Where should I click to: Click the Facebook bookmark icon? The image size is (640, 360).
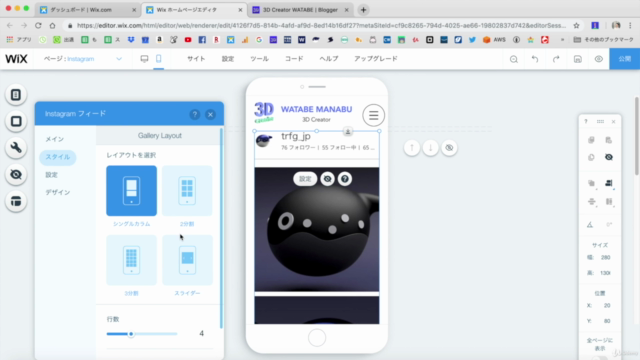(202, 40)
